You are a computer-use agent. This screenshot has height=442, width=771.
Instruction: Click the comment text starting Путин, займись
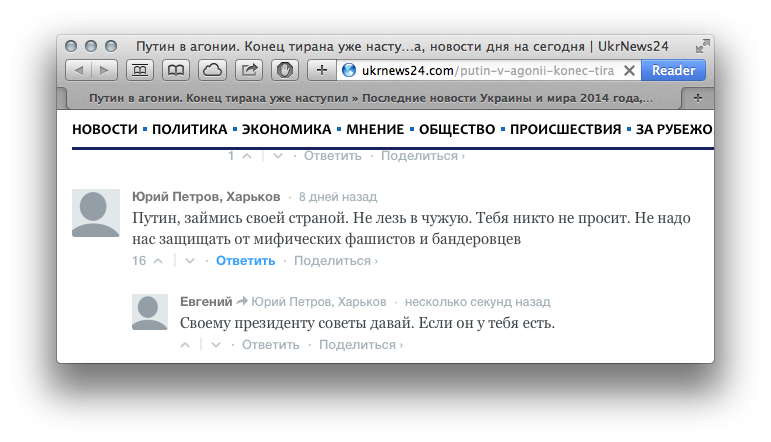411,229
